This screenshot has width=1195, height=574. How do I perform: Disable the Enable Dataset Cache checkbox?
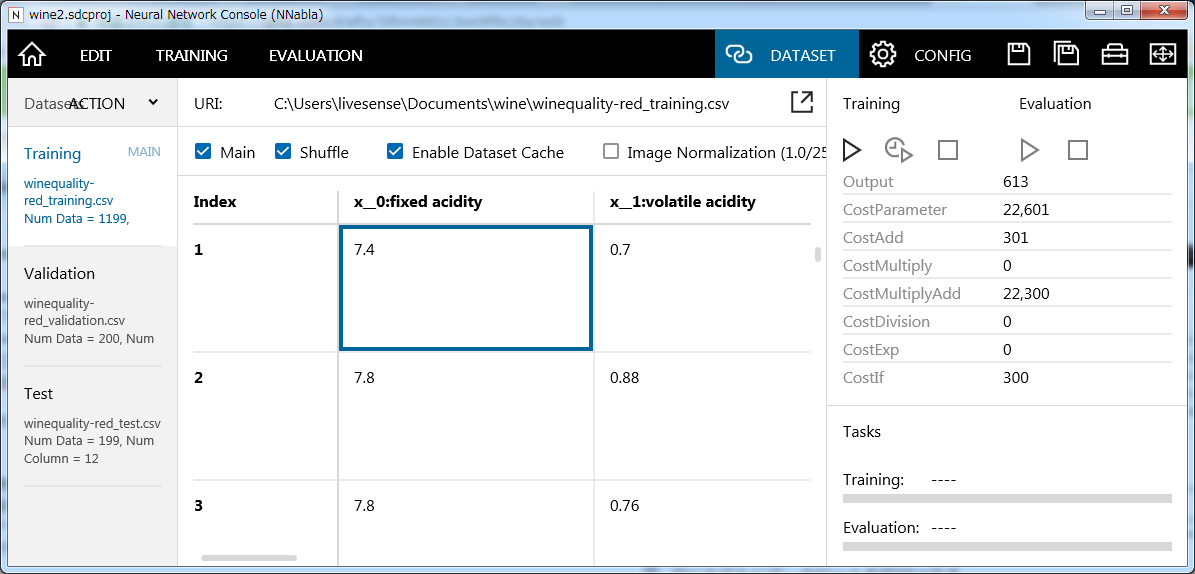tap(395, 152)
